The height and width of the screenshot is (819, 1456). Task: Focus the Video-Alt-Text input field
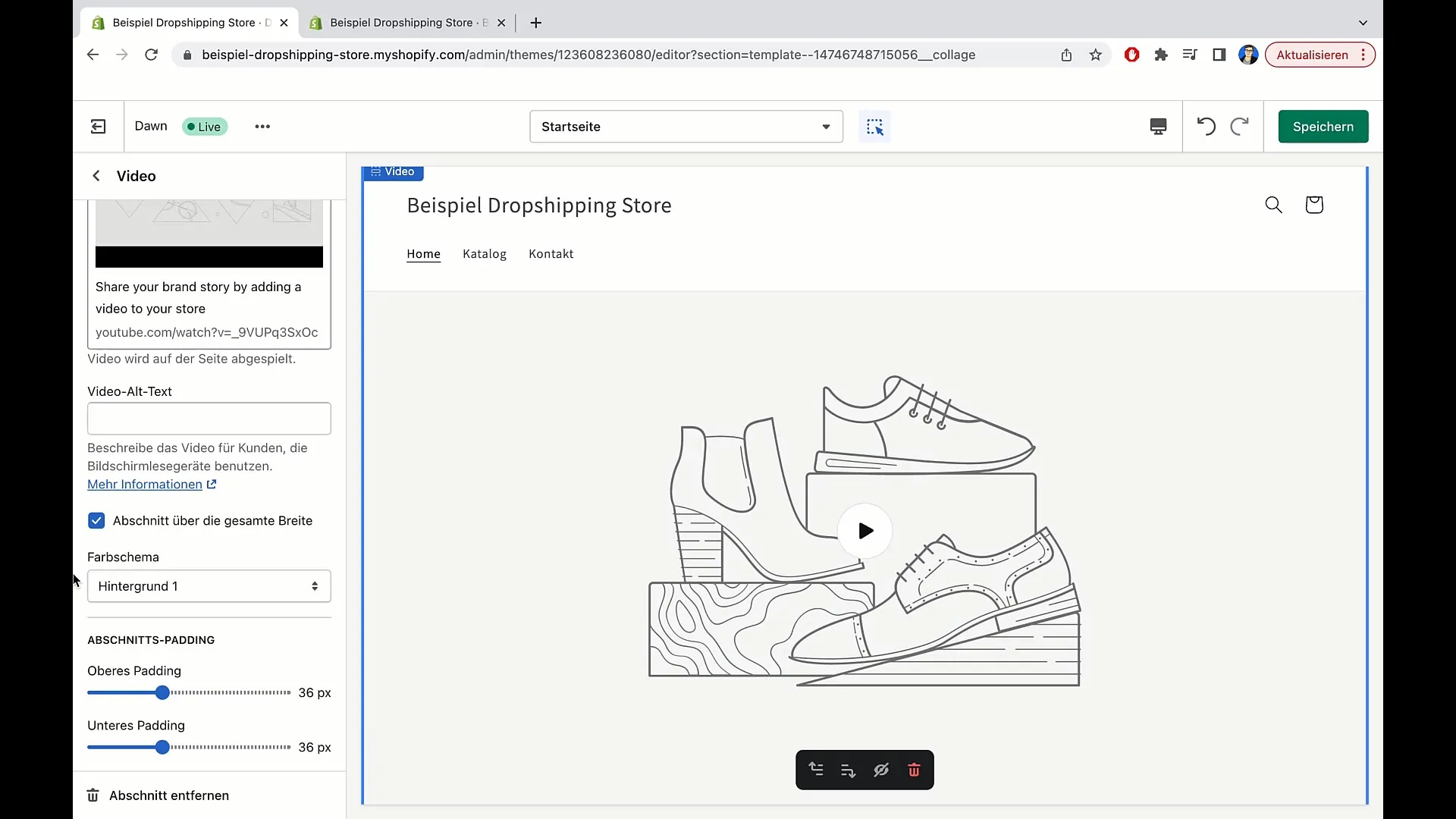(x=209, y=419)
